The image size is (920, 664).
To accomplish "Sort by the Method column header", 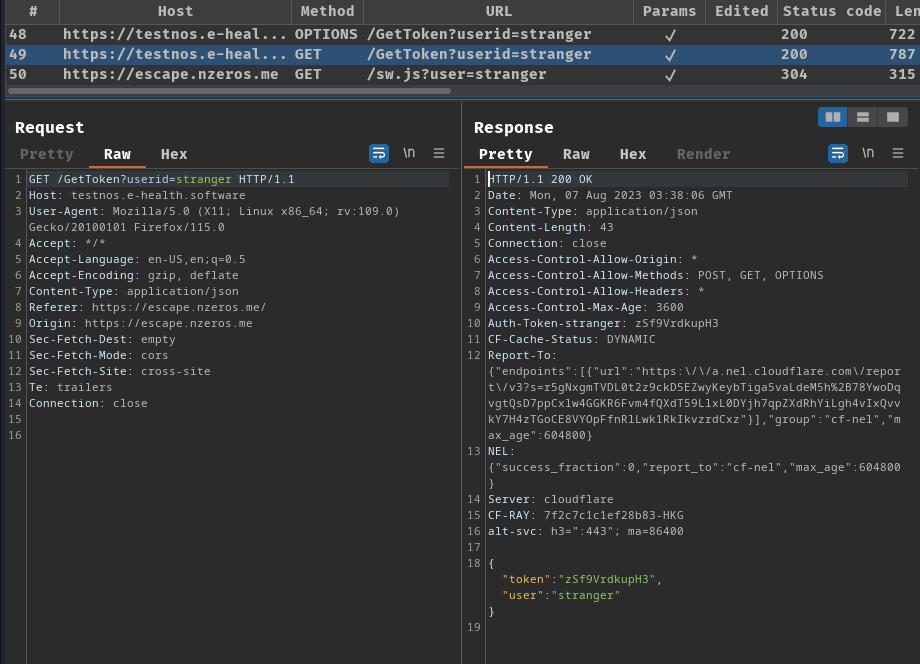I will (x=327, y=11).
